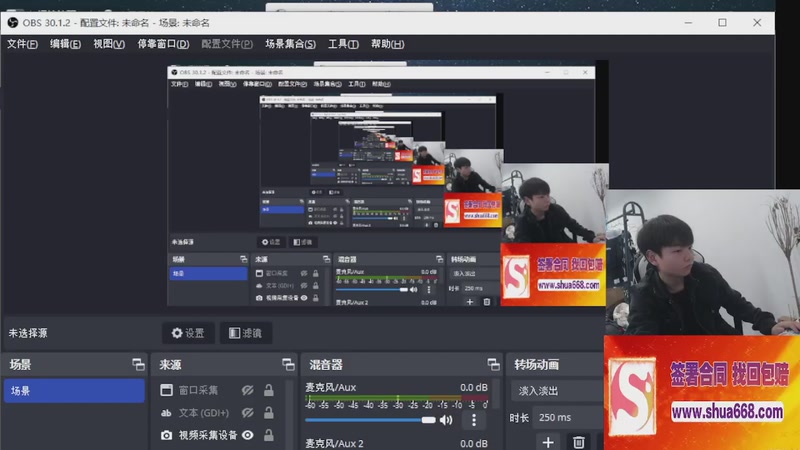Click the 麦克风/Aux 2 channel label
This screenshot has width=800, height=450.
[x=334, y=443]
